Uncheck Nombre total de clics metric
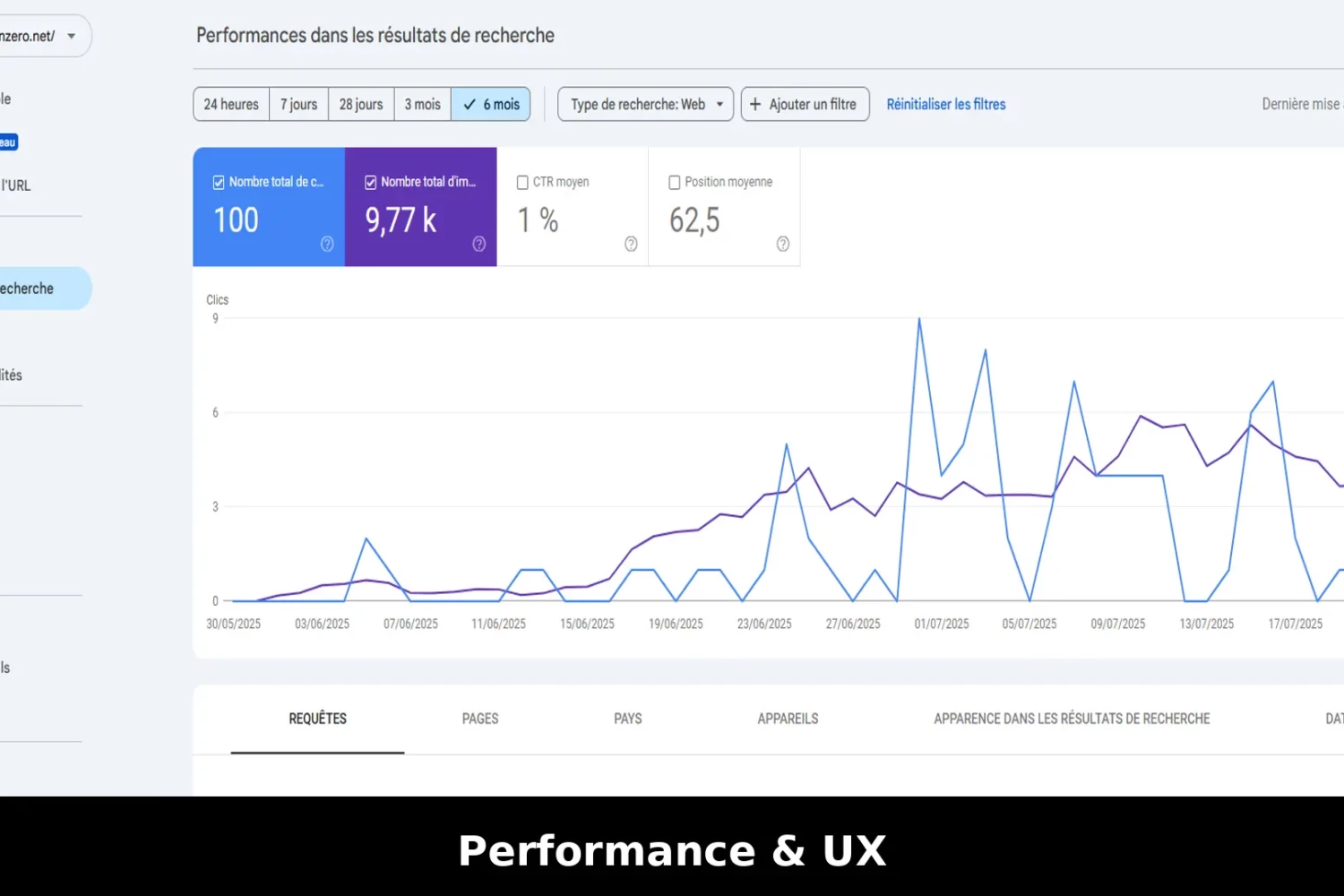This screenshot has height=896, width=1344. (x=218, y=182)
